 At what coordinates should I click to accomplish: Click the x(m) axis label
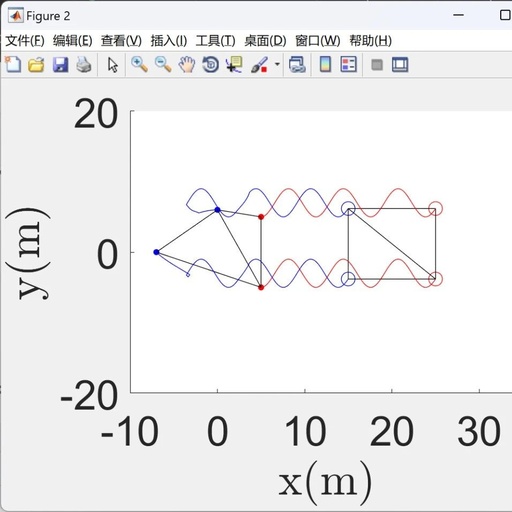[x=325, y=483]
